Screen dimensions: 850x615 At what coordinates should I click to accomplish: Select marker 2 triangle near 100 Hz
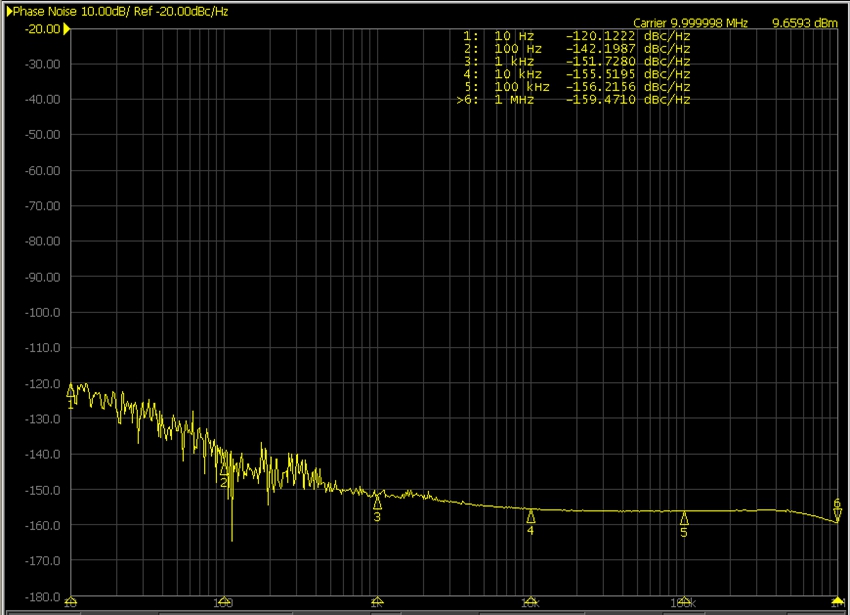(x=224, y=469)
